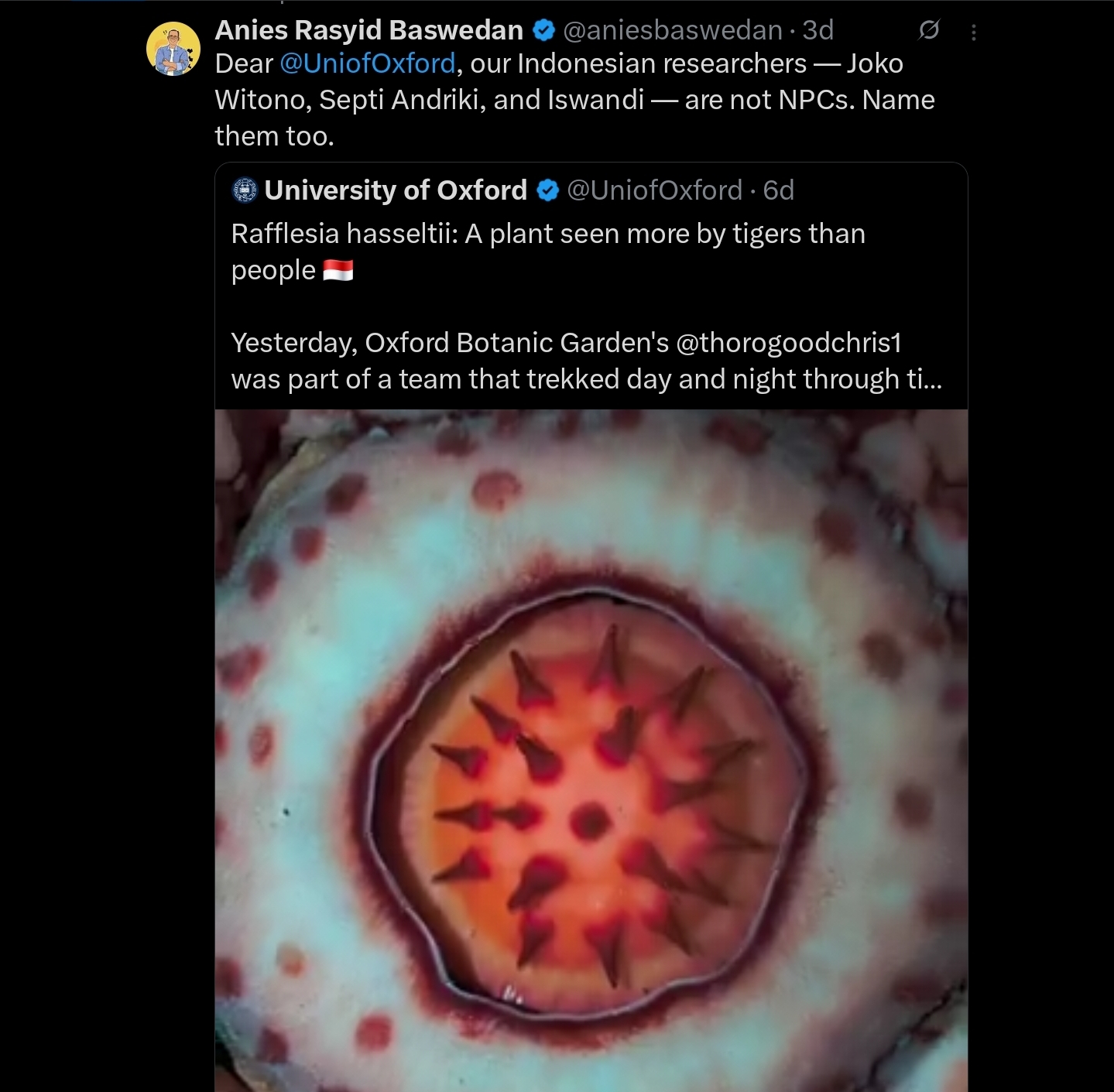The image size is (1114, 1092).
Task: Click the 3d timestamp of the tweet
Action: tap(818, 30)
